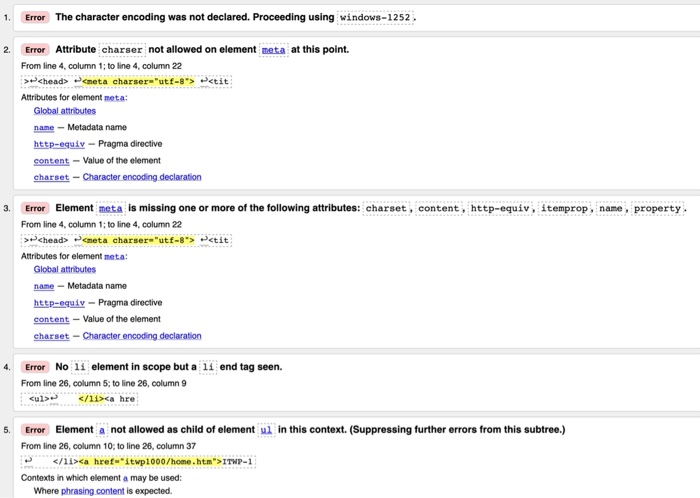Image resolution: width=700 pixels, height=498 pixels.
Task: Click the 'property' code in error 3 heading
Action: point(657,208)
